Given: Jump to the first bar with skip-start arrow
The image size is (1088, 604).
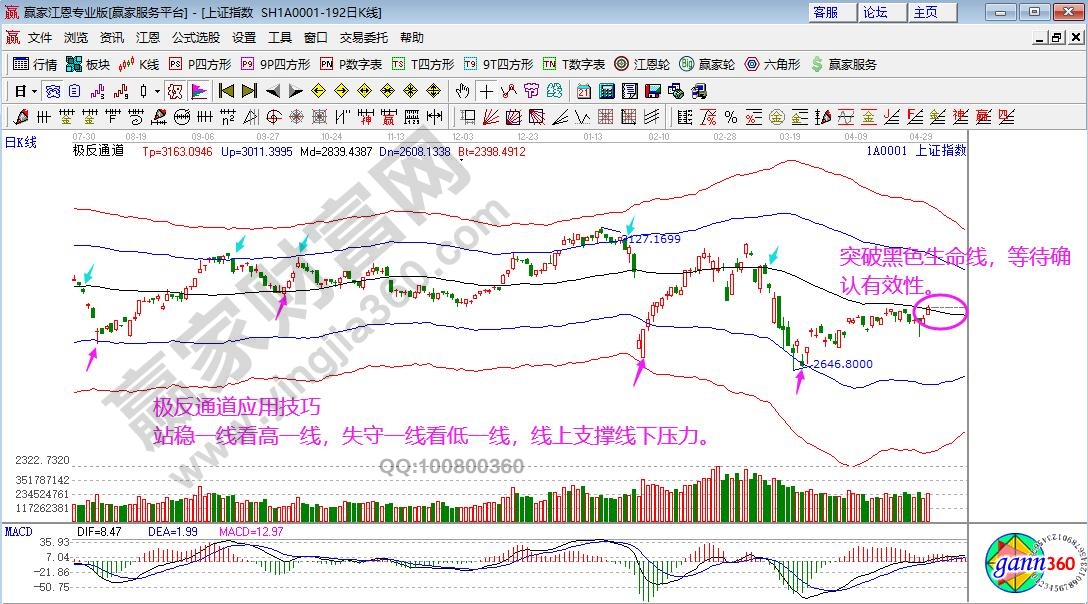Looking at the screenshot, I should pyautogui.click(x=226, y=91).
